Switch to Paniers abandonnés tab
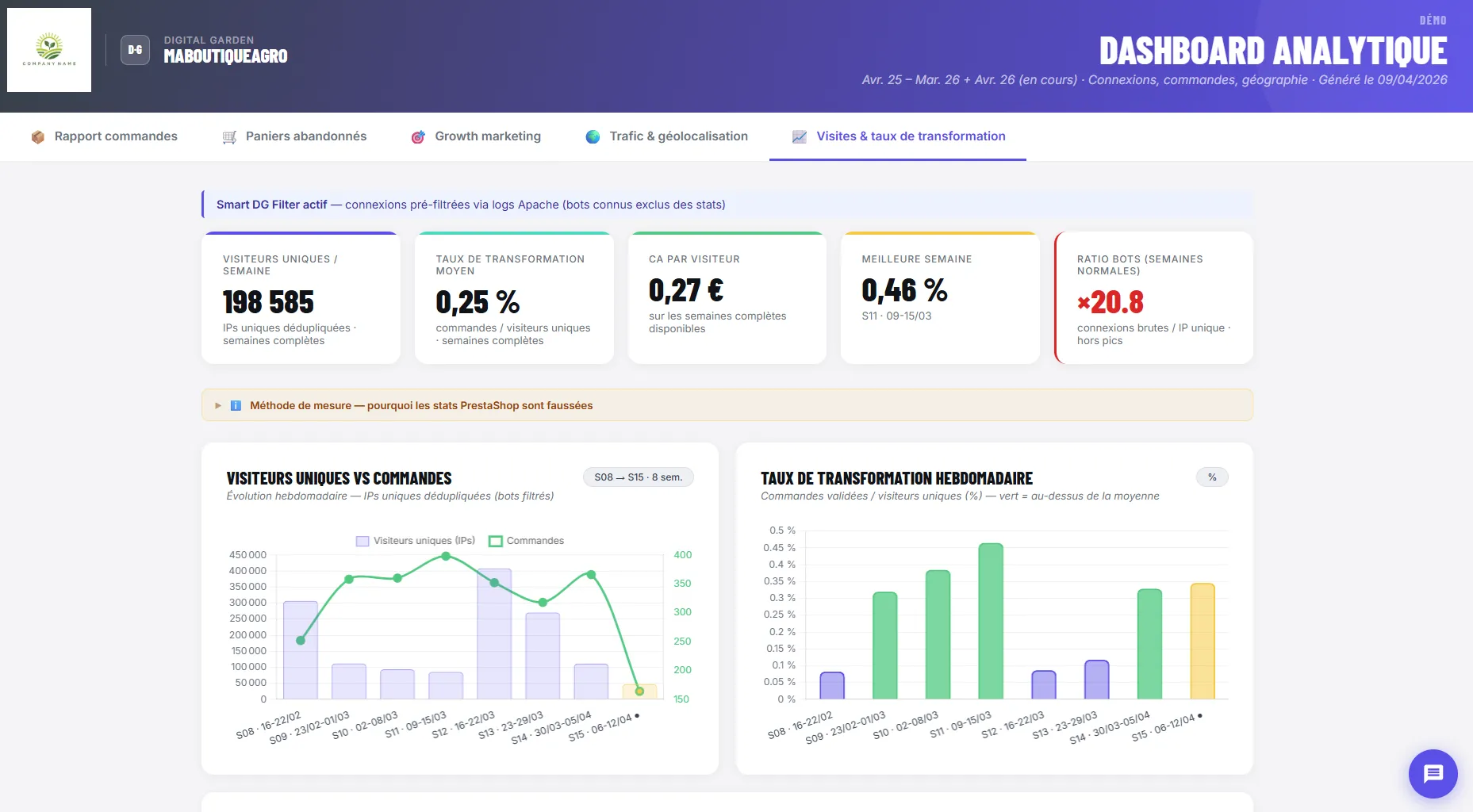Viewport: 1473px width, 812px height. (x=294, y=136)
